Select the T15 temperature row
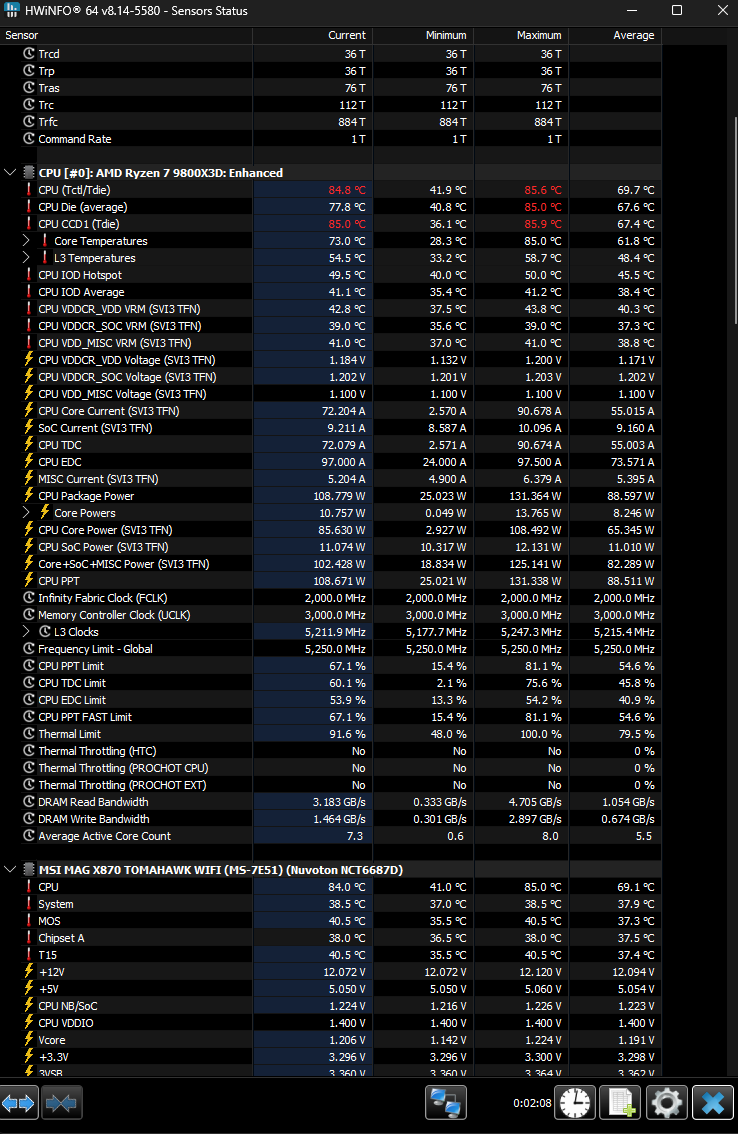Image resolution: width=738 pixels, height=1134 pixels. 331,955
